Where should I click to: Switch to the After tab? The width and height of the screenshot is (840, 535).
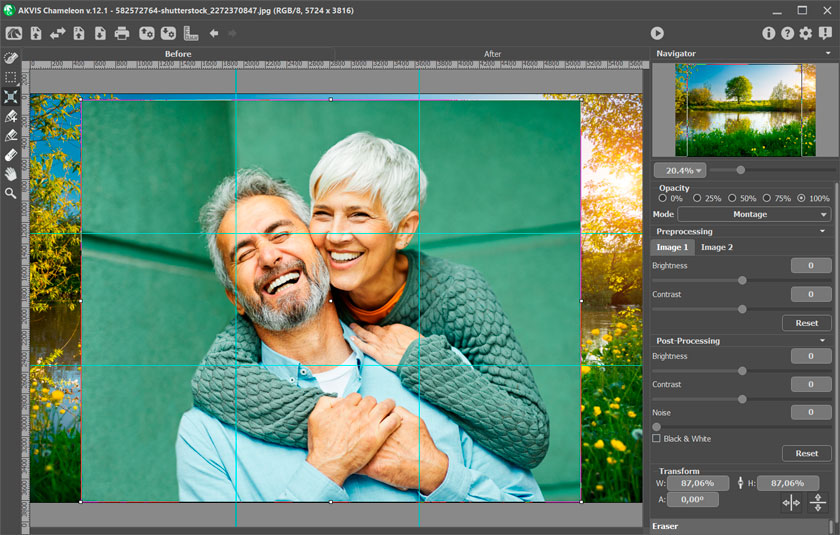click(492, 54)
